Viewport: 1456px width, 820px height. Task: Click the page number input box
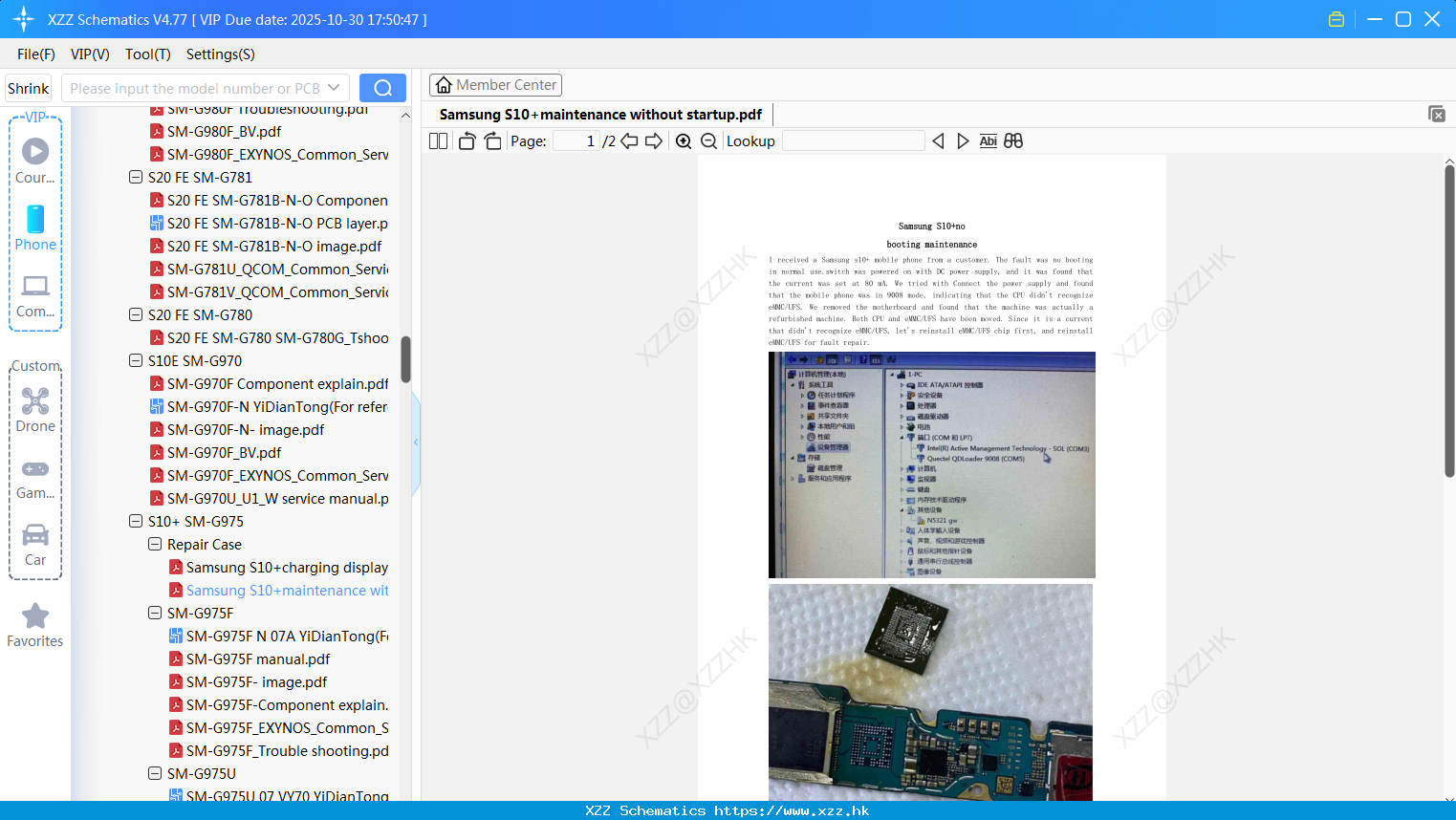(x=576, y=140)
